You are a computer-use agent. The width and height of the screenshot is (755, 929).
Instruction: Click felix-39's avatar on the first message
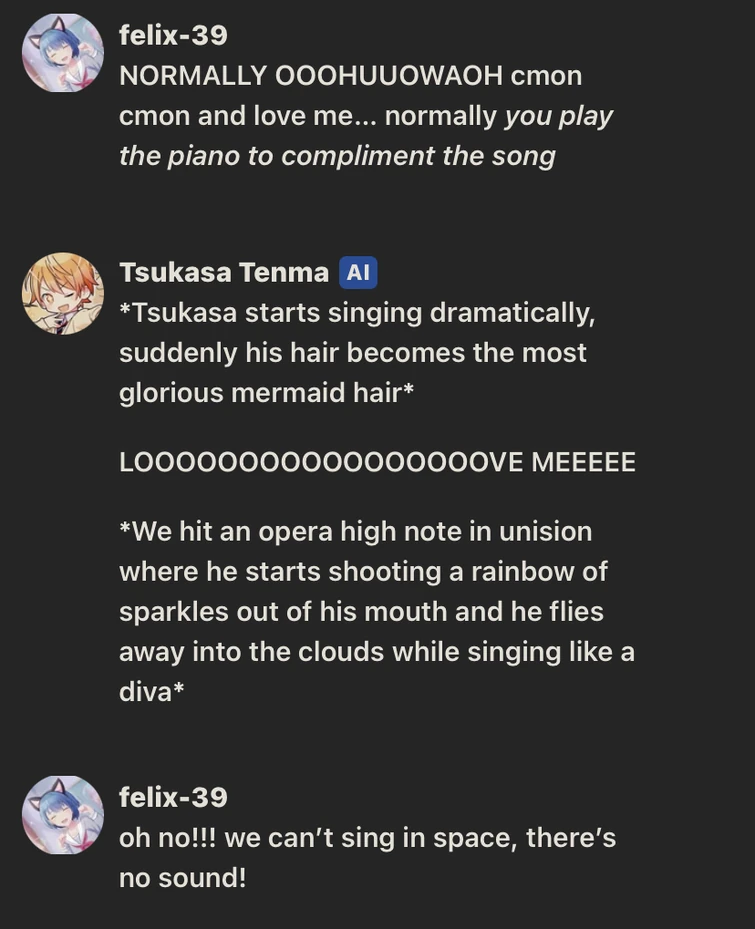(x=63, y=53)
